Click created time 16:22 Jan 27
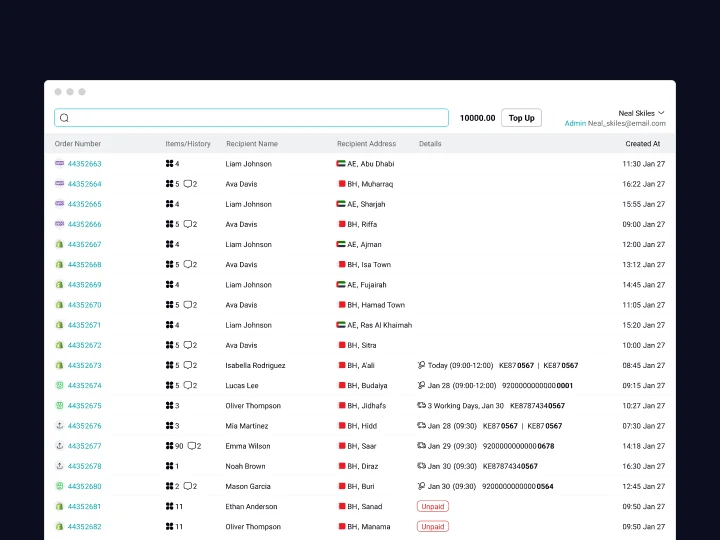The width and height of the screenshot is (720, 540). click(x=643, y=184)
